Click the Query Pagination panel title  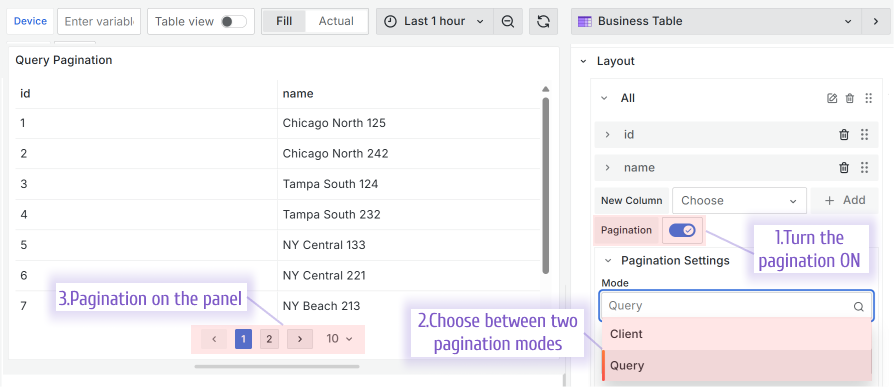[x=64, y=60]
